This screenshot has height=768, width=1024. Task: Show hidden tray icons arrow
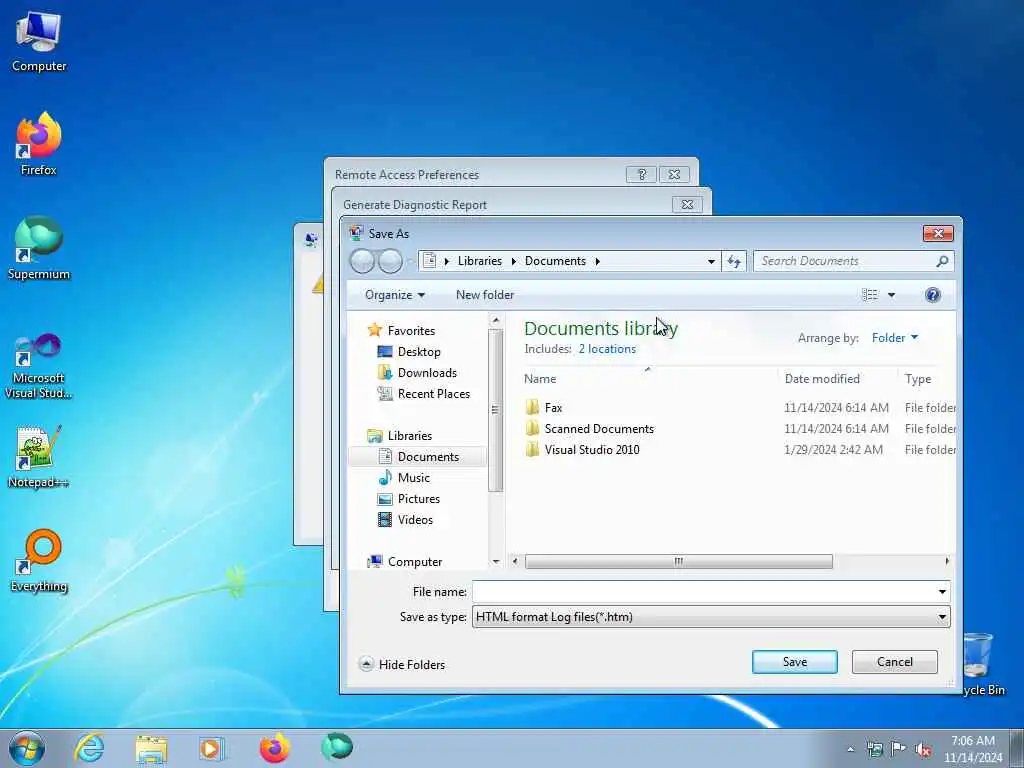(850, 749)
